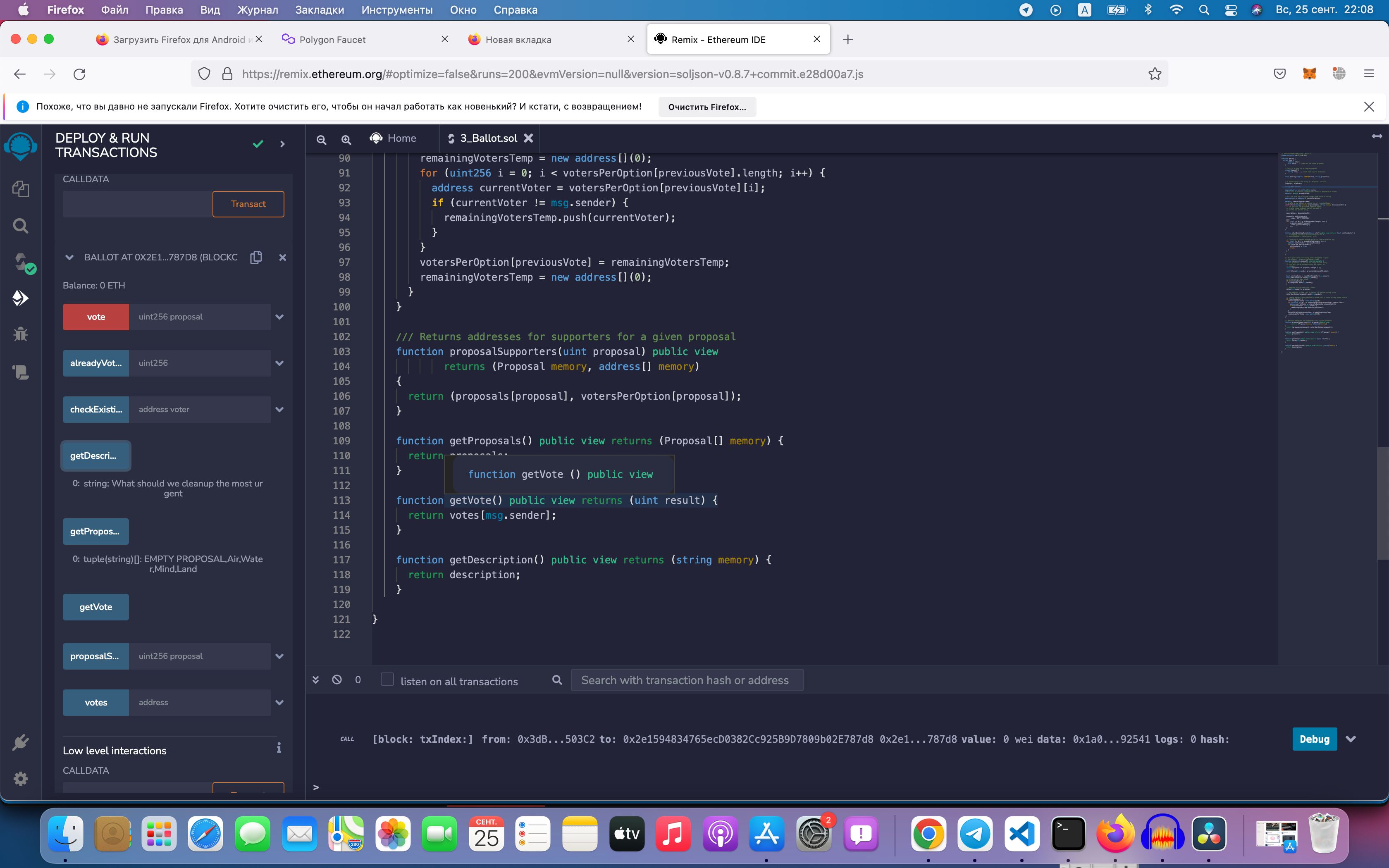Click the uint256 proposal field for vote

pyautogui.click(x=200, y=317)
